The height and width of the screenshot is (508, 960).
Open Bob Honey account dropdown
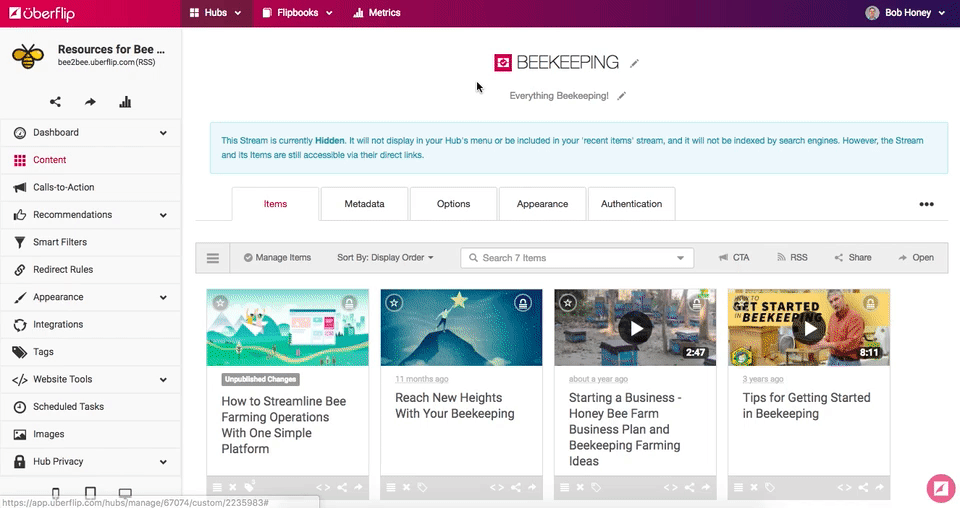pyautogui.click(x=906, y=13)
